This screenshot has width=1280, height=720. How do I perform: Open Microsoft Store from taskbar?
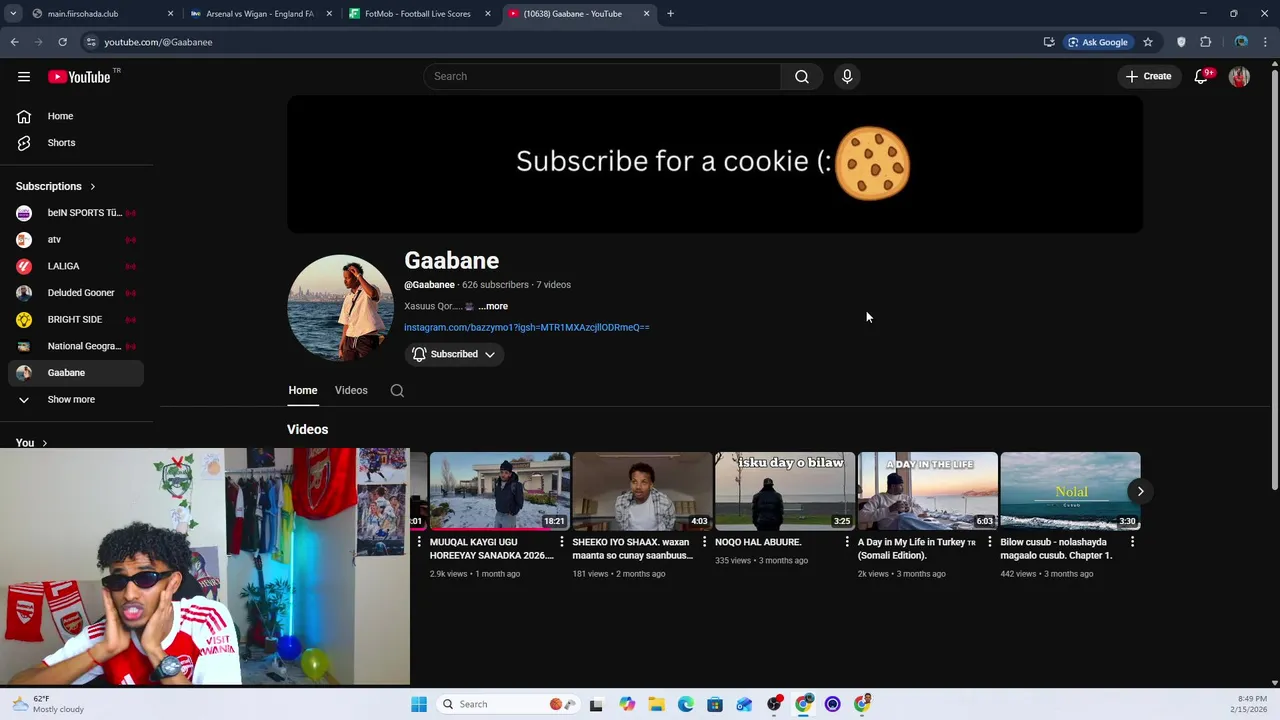coord(715,704)
